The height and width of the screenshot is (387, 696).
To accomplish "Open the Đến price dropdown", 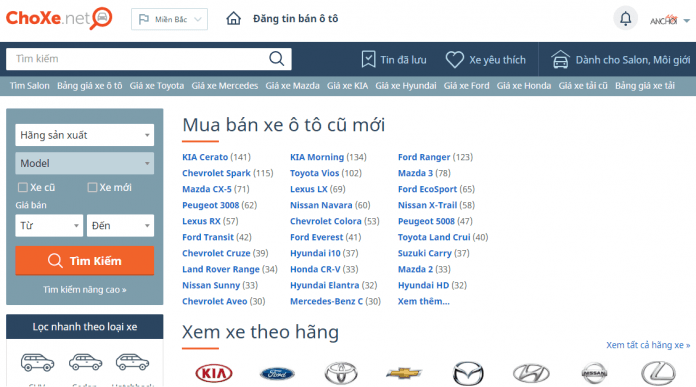I will coord(120,225).
